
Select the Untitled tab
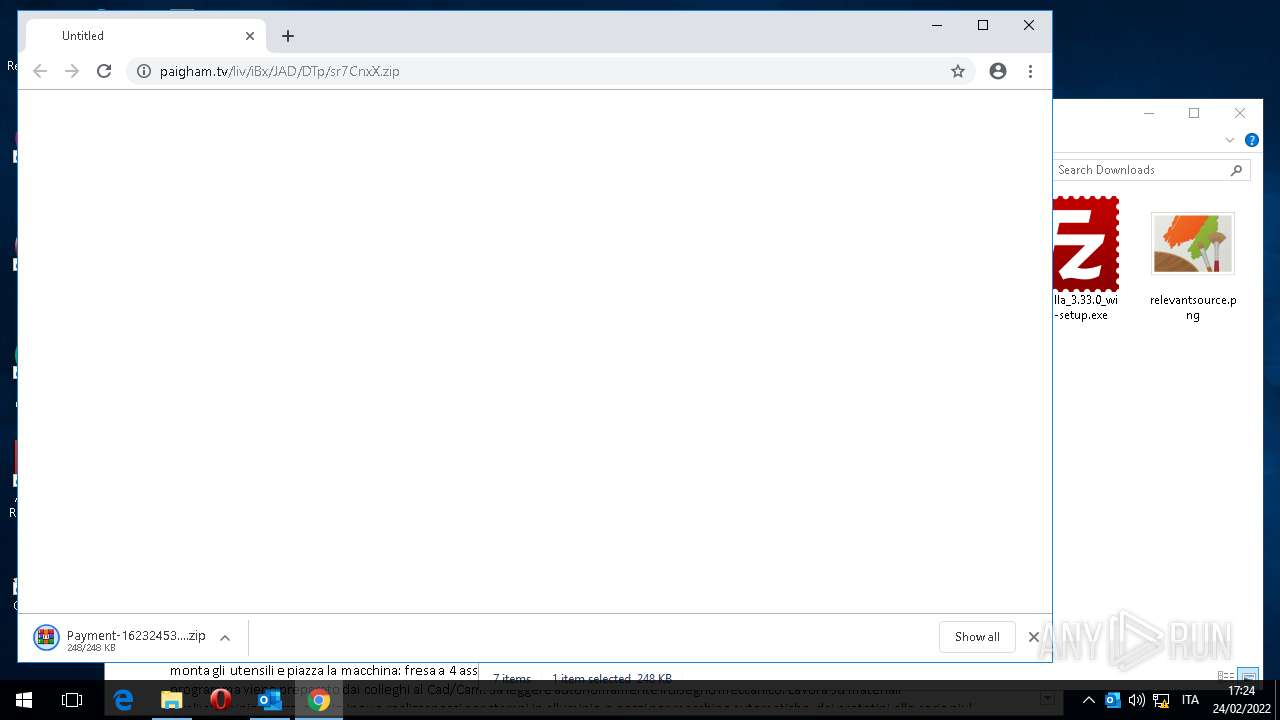point(146,36)
